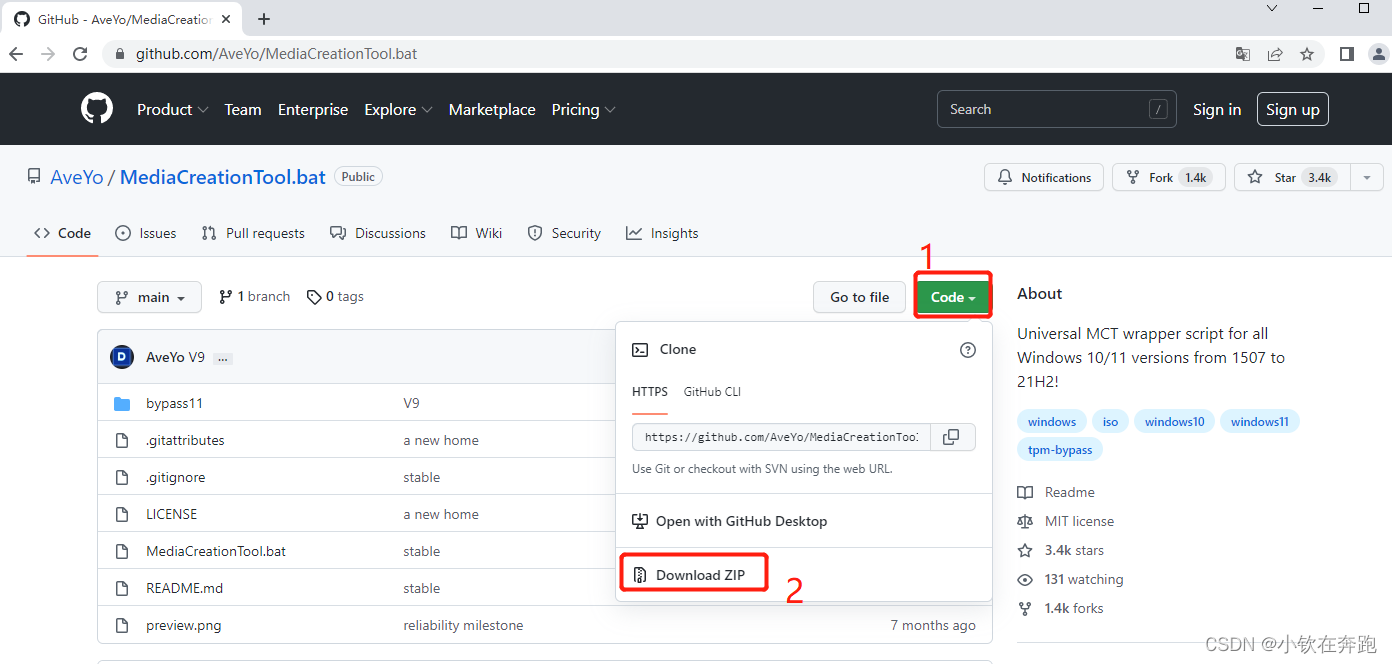The image size is (1392, 664).
Task: Open the MediaCreationTool.bat file link
Action: click(216, 551)
